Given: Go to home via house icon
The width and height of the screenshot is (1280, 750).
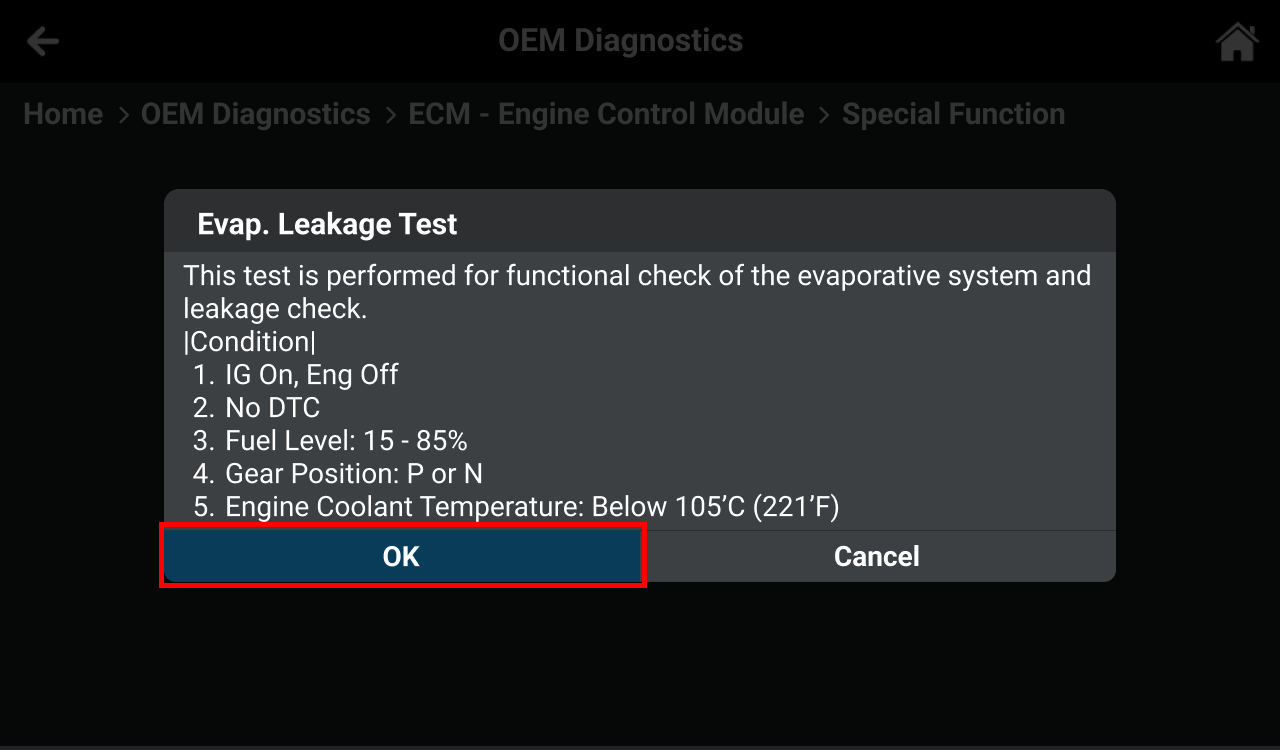Looking at the screenshot, I should pyautogui.click(x=1236, y=42).
